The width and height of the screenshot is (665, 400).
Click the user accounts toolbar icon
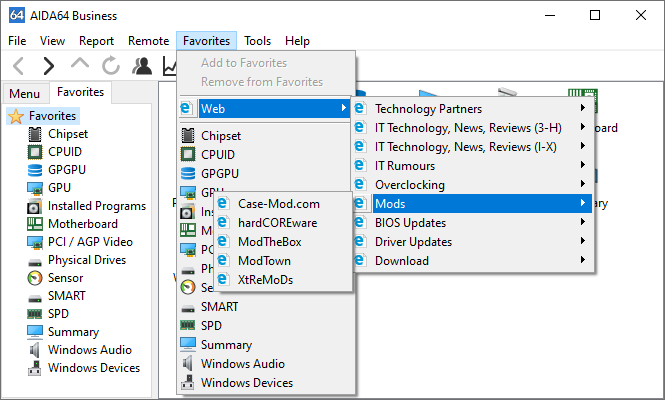point(142,66)
